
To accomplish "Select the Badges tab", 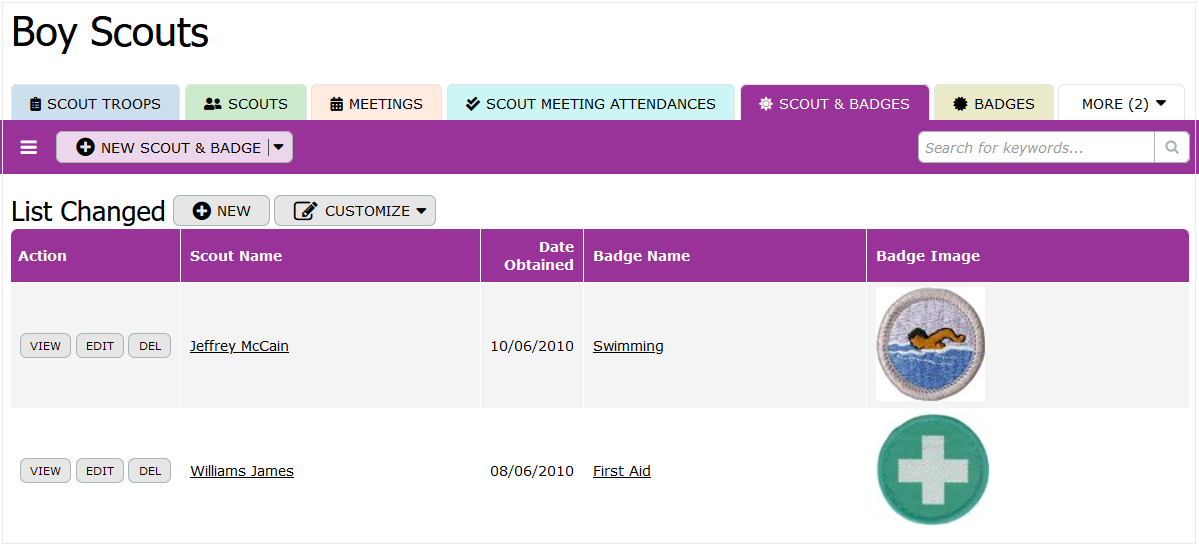I will click(994, 104).
